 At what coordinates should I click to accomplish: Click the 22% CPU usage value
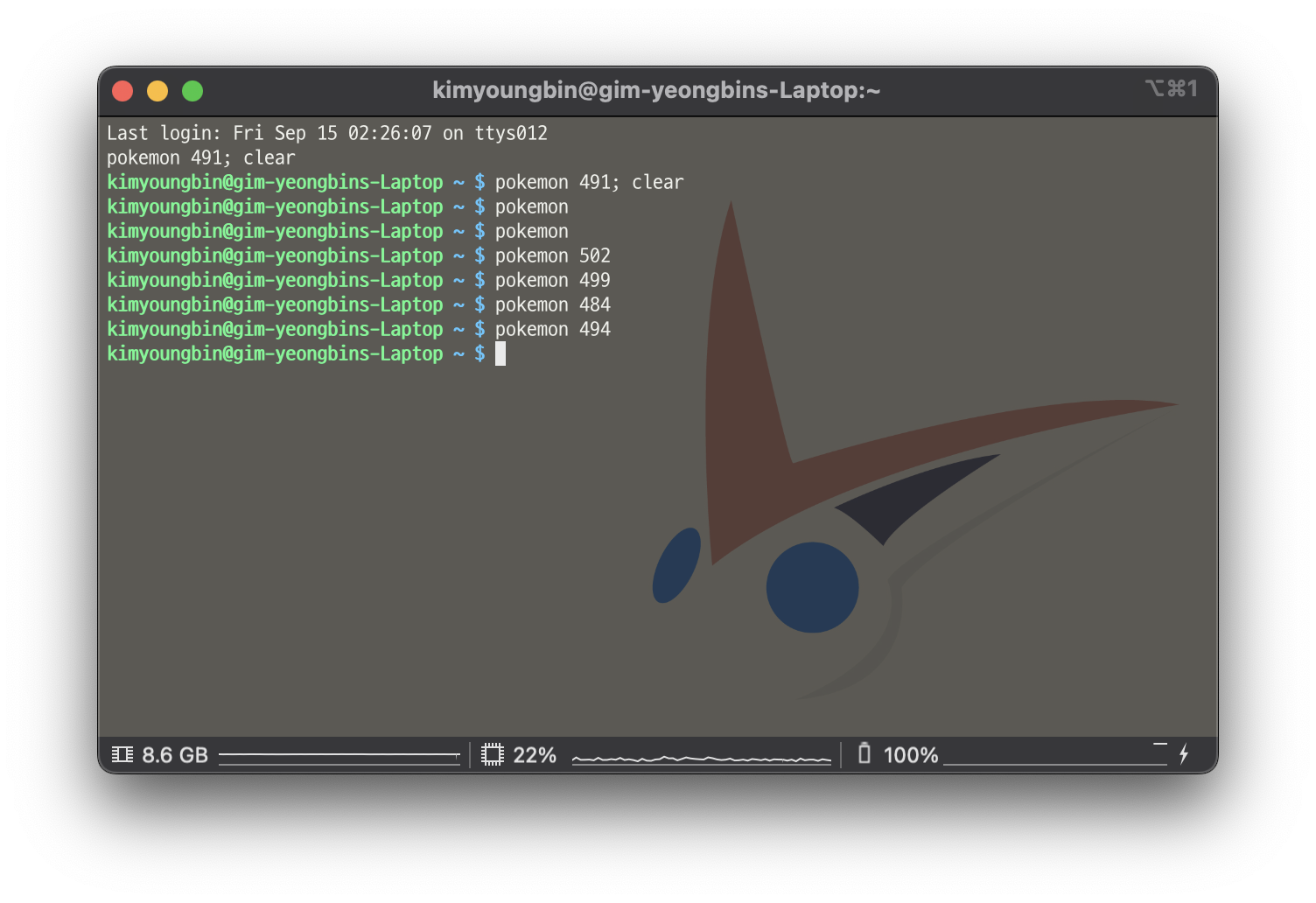point(535,755)
